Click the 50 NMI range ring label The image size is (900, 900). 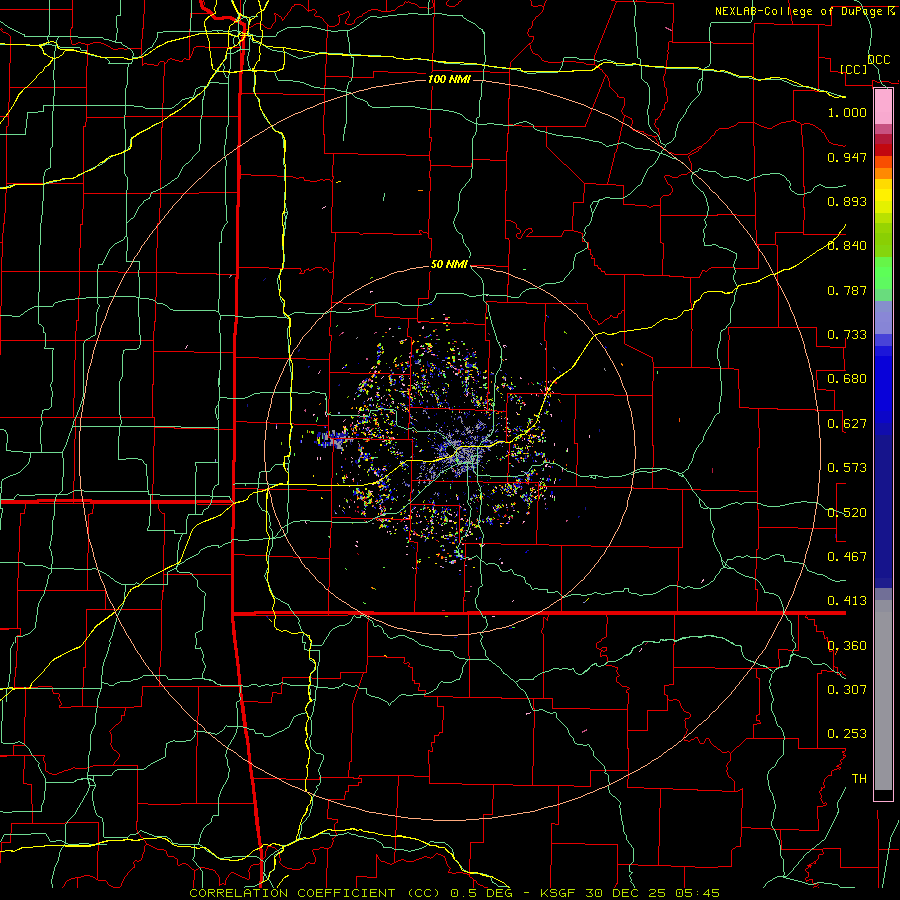(x=449, y=265)
